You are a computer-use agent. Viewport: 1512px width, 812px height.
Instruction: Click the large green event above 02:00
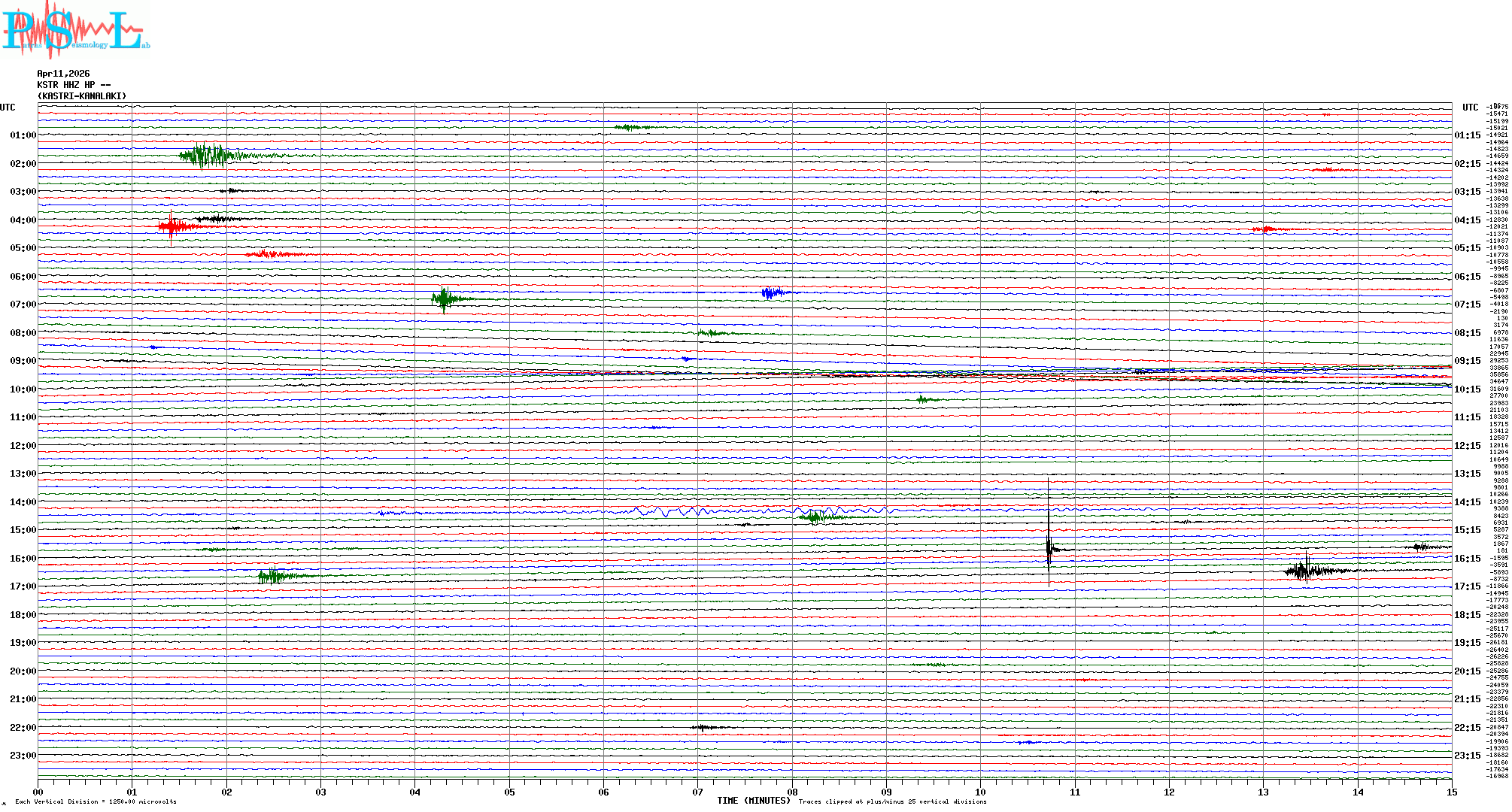[x=207, y=156]
